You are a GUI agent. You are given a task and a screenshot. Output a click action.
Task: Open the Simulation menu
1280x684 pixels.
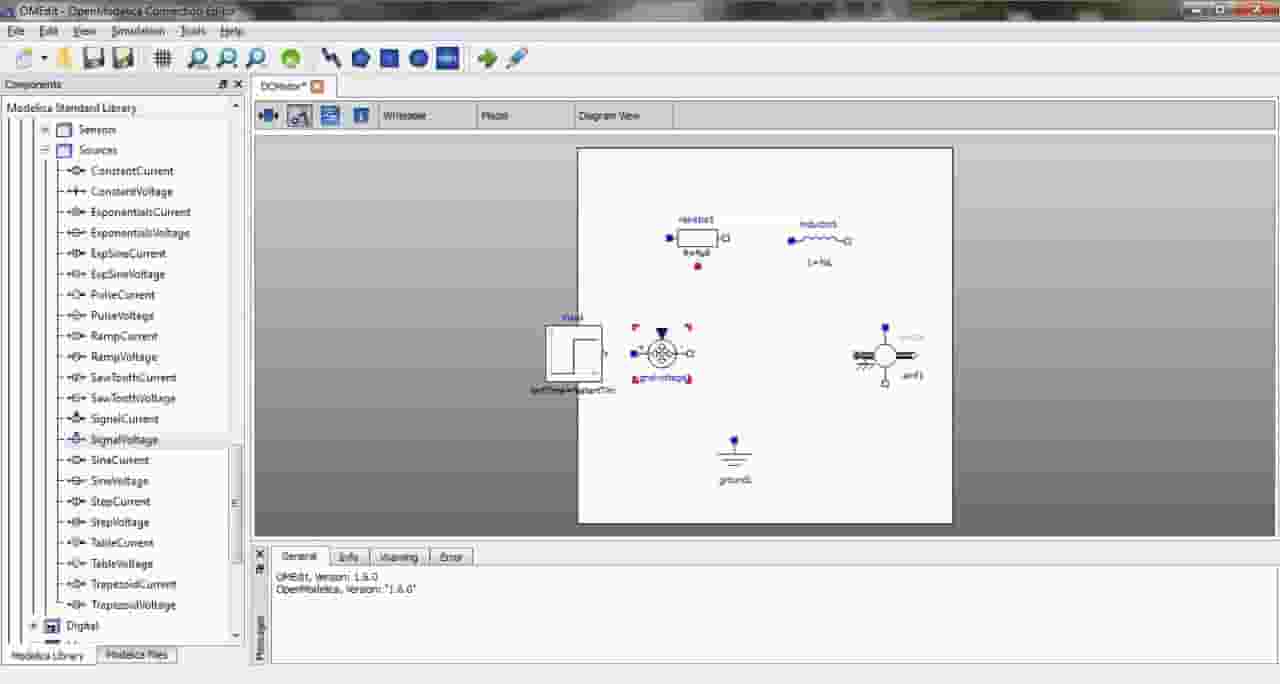click(x=138, y=31)
